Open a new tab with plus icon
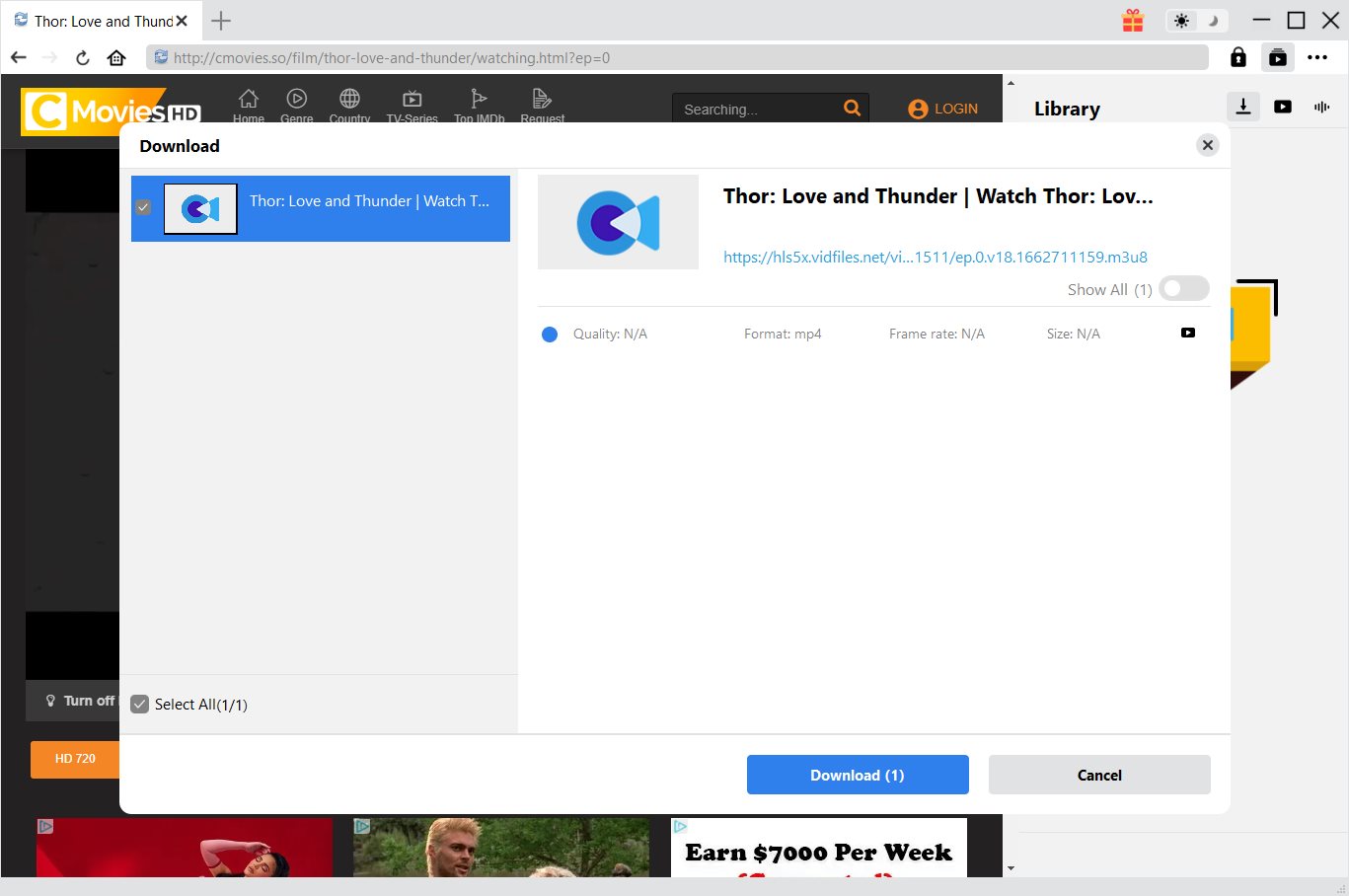This screenshot has width=1349, height=896. [x=221, y=21]
